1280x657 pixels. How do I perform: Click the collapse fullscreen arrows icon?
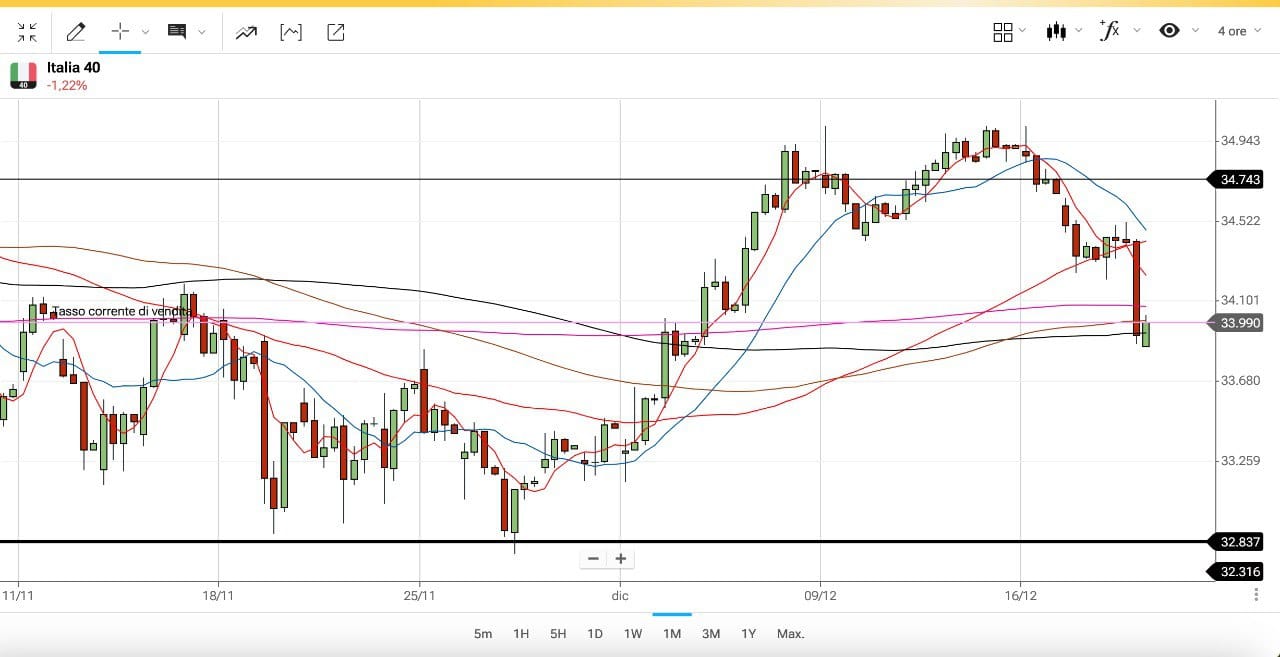[x=27, y=32]
